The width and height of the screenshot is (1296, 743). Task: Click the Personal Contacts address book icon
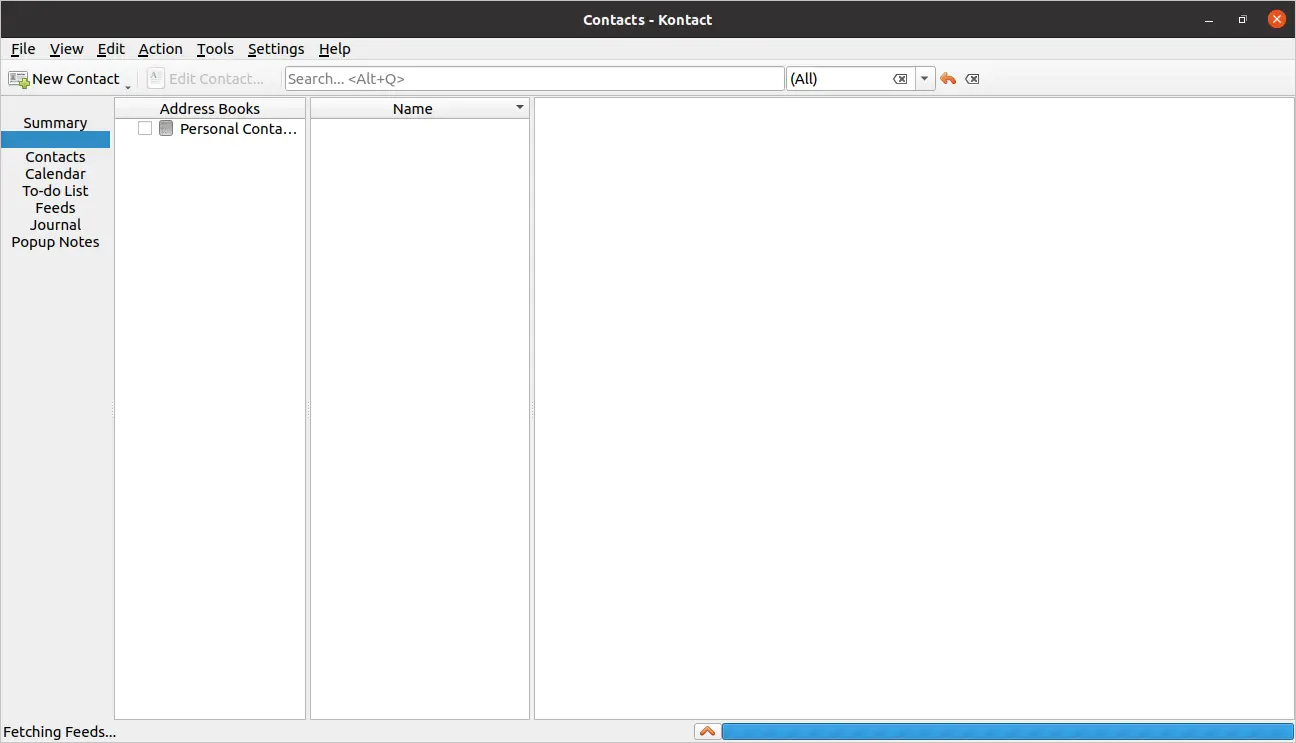(x=166, y=129)
